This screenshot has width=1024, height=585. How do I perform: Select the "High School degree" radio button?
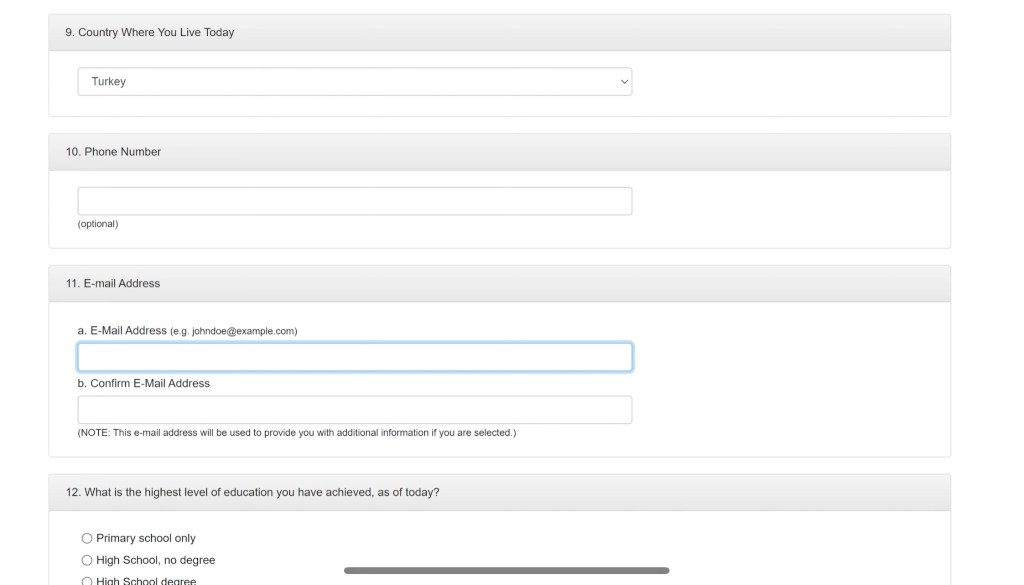87,581
